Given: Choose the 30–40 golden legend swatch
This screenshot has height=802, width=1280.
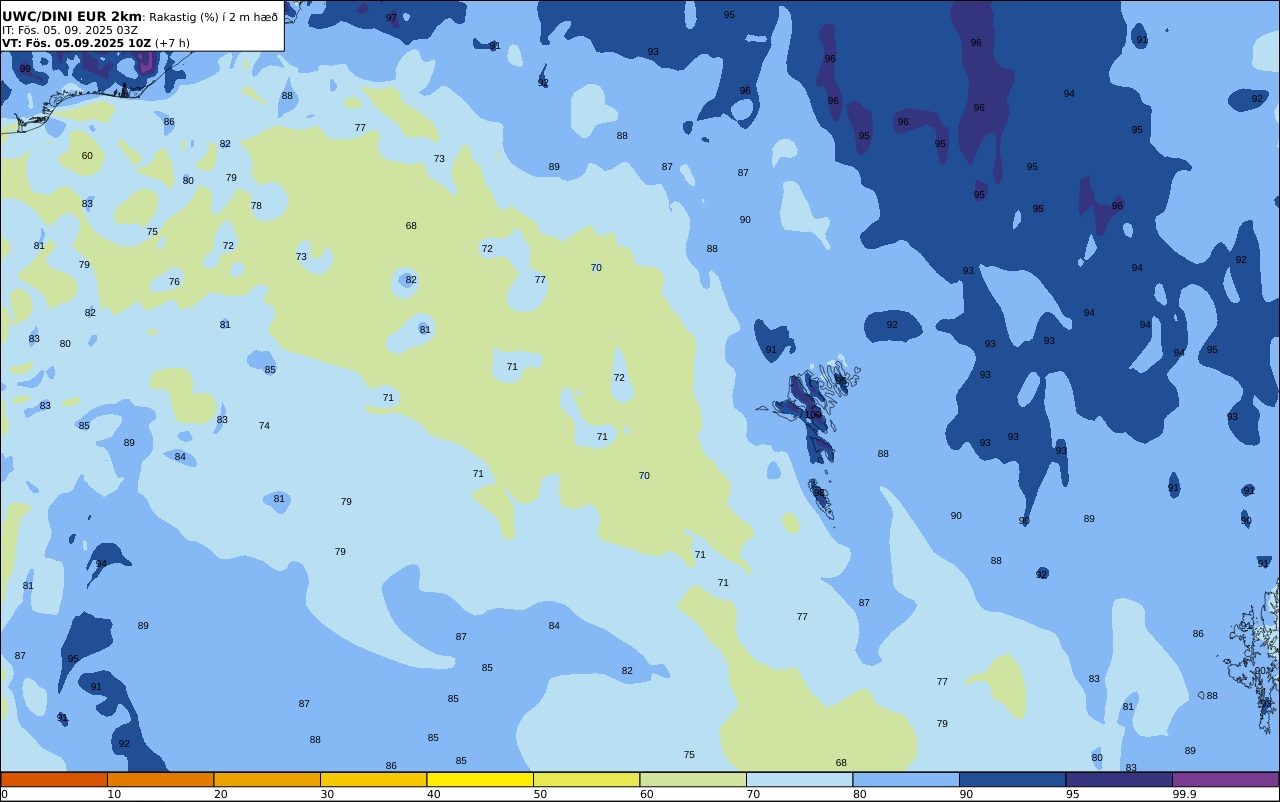Looking at the screenshot, I should pyautogui.click(x=373, y=779).
